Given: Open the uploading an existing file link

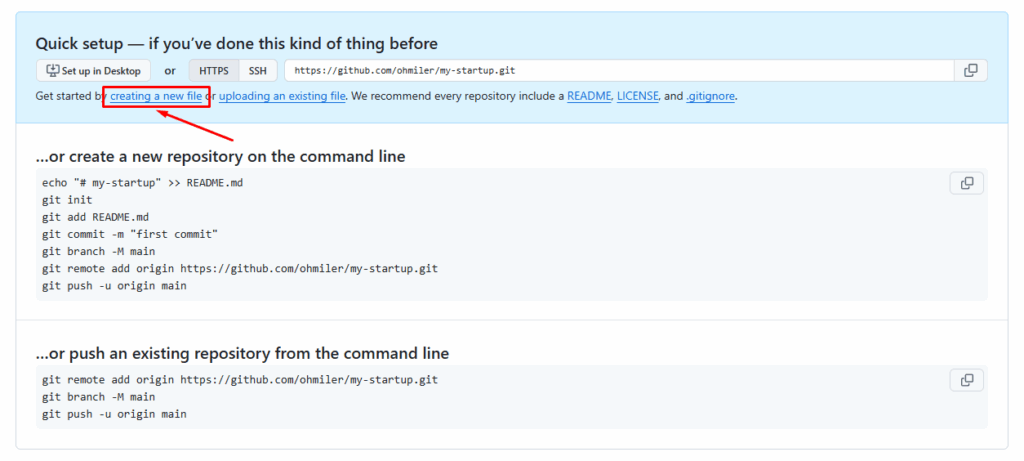Looking at the screenshot, I should pos(282,96).
